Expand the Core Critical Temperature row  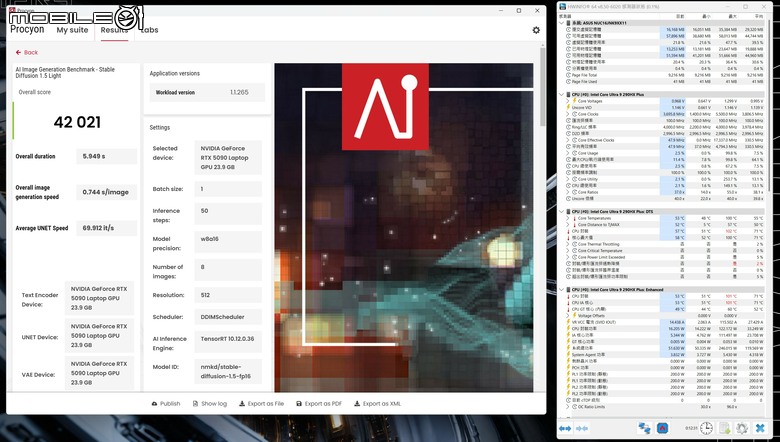coord(568,251)
